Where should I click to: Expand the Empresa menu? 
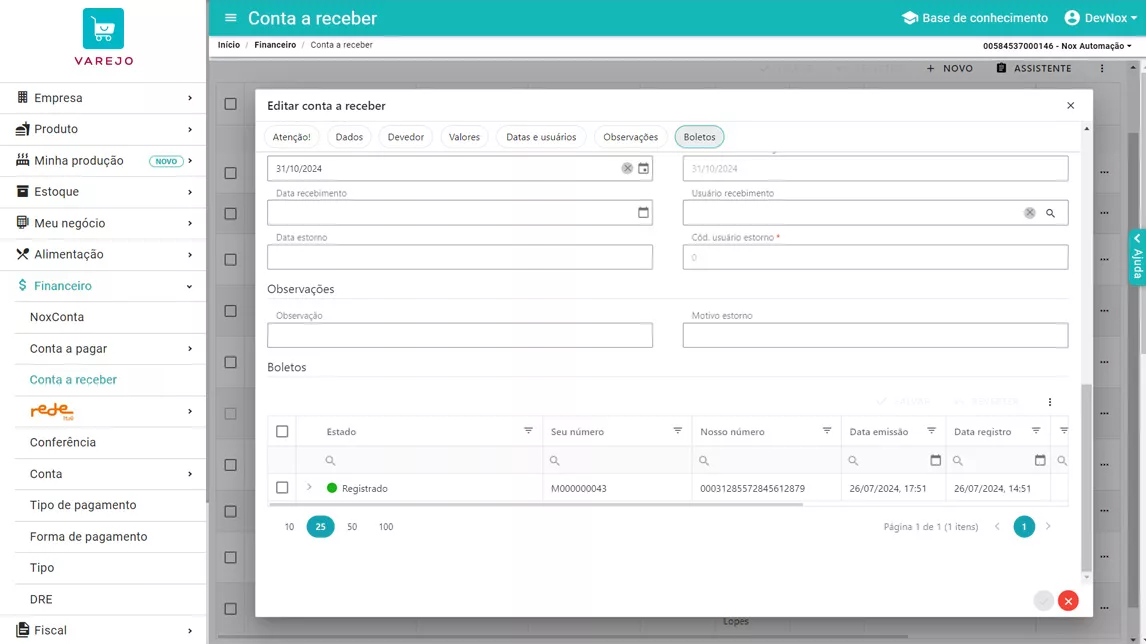(103, 98)
